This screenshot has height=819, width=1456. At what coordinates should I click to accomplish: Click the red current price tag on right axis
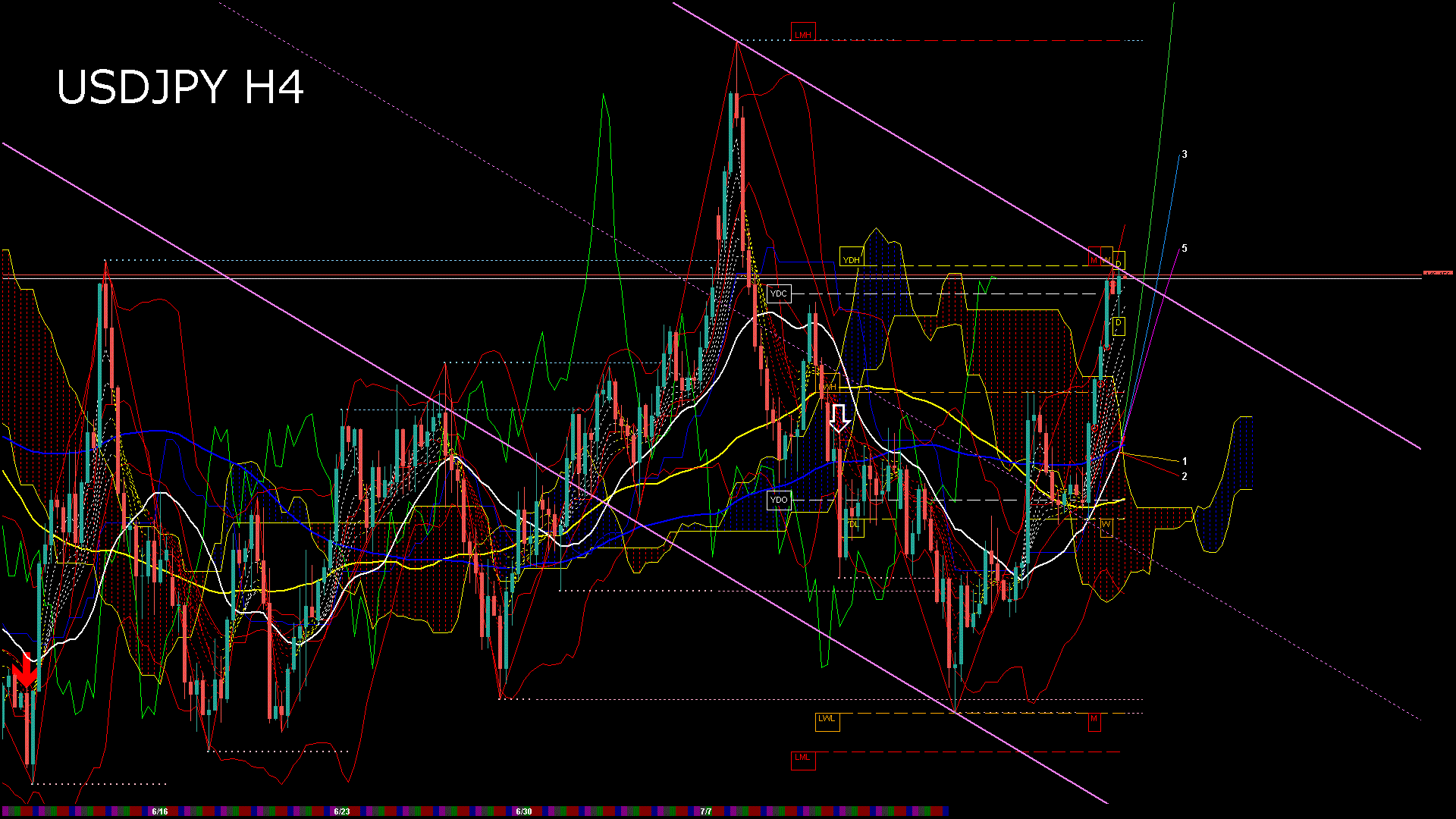click(x=1438, y=273)
